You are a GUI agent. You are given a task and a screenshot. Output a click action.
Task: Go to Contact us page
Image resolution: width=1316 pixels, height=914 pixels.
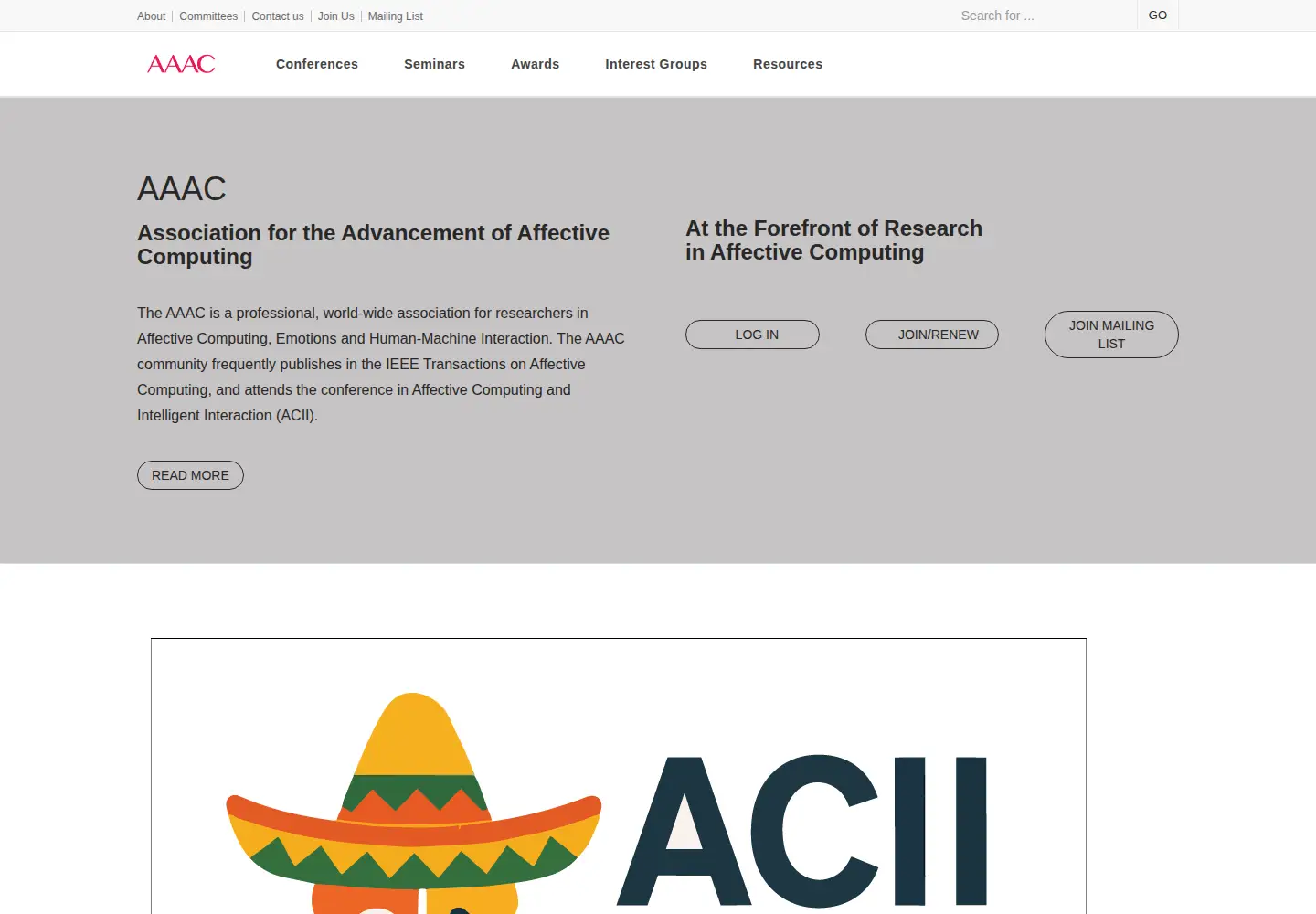pos(278,16)
